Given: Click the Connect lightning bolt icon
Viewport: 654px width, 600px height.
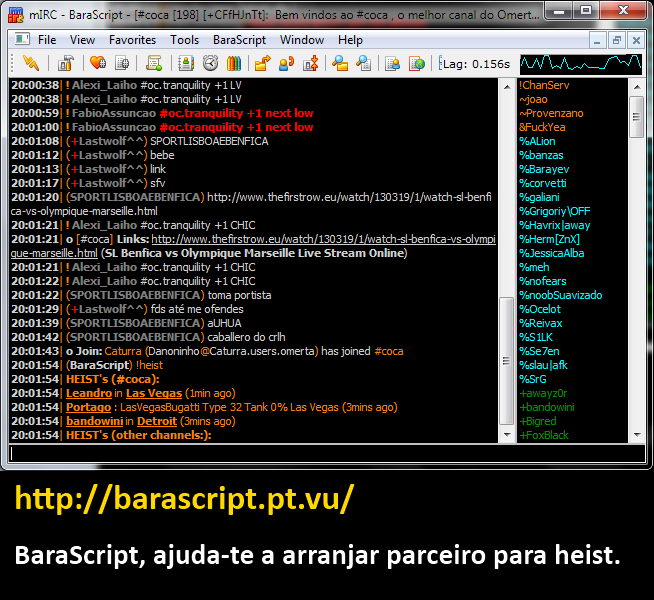Looking at the screenshot, I should [30, 63].
